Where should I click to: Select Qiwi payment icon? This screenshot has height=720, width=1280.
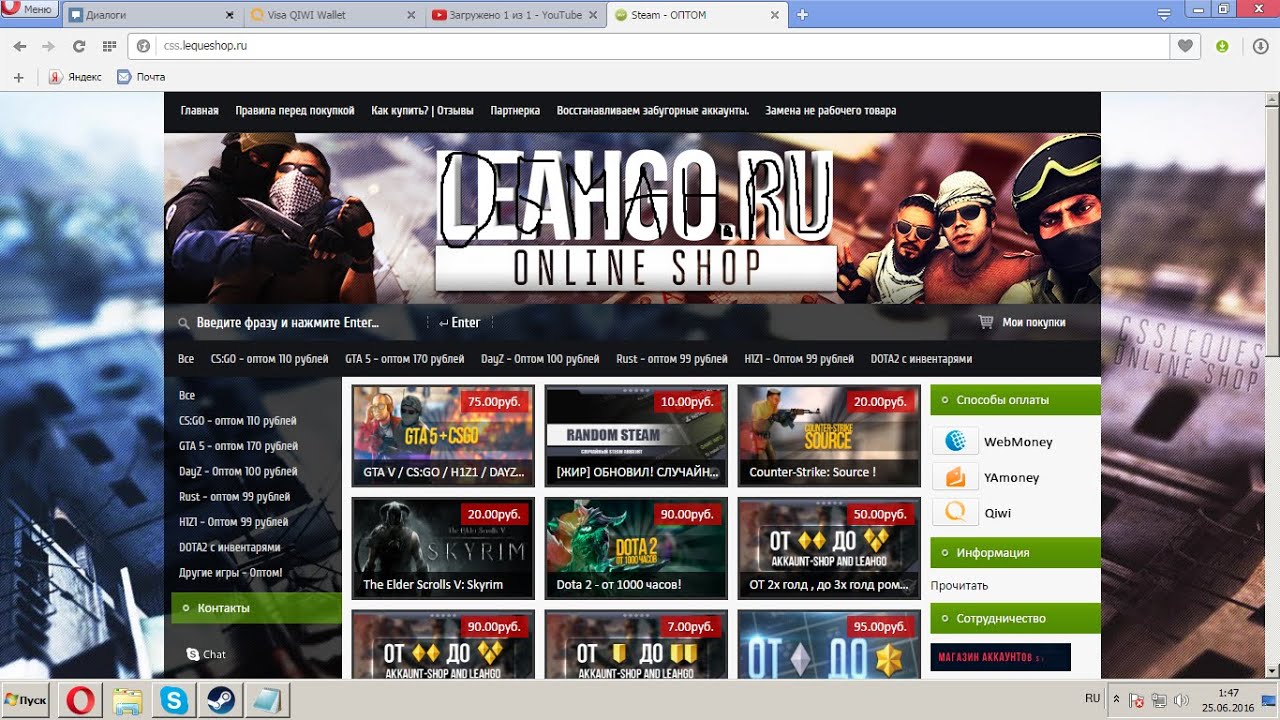[x=955, y=512]
